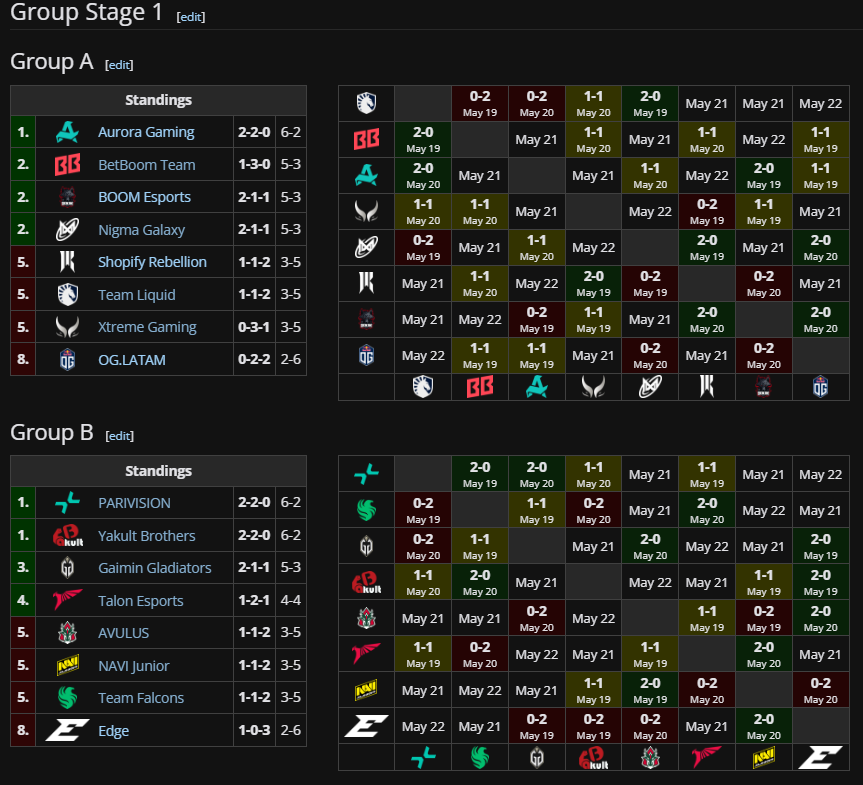Click BetBoom row's 2-0 May 19 result versus Liquid
The width and height of the screenshot is (863, 785).
pyautogui.click(x=423, y=139)
